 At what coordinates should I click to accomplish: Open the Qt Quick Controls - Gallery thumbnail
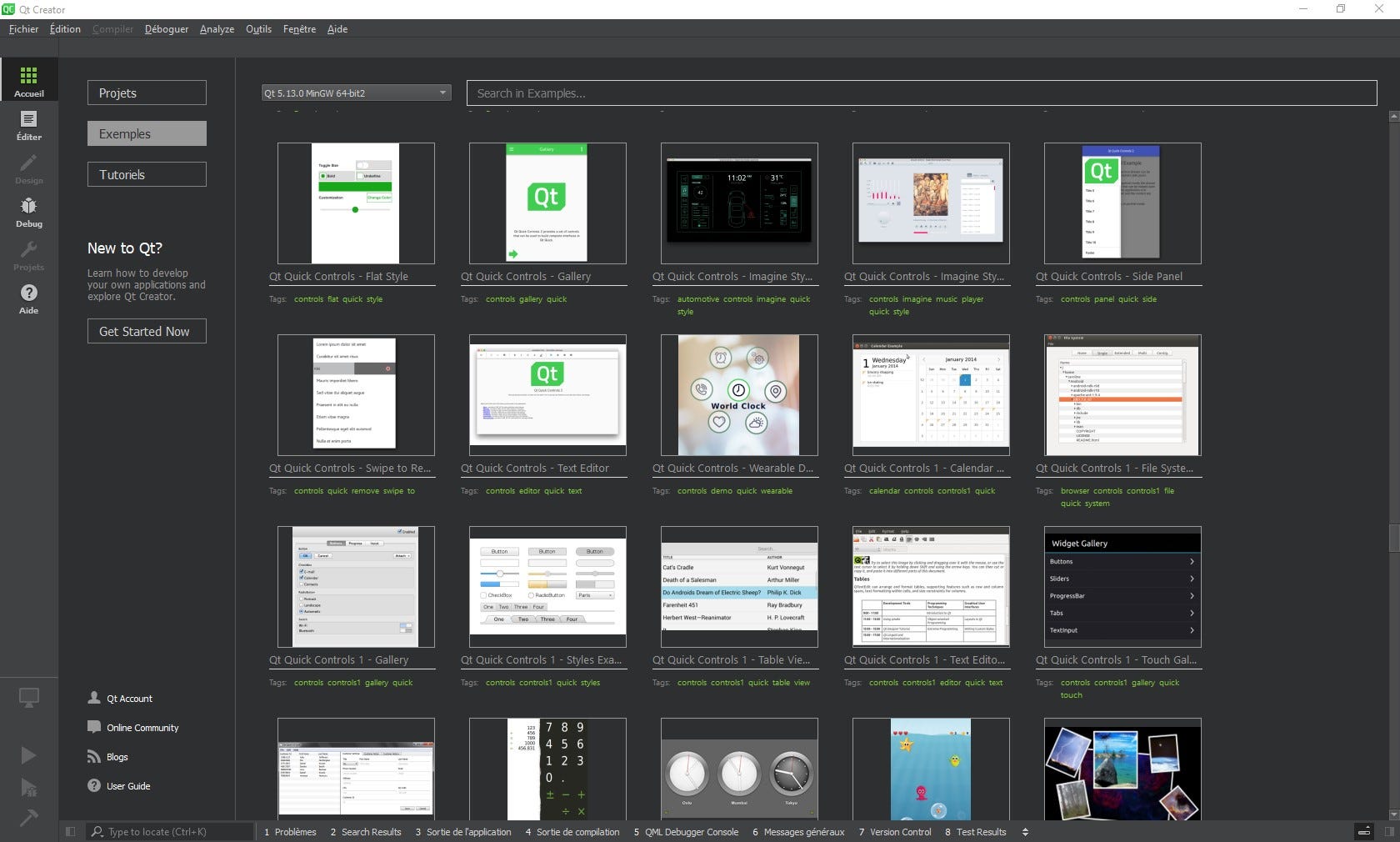click(547, 203)
